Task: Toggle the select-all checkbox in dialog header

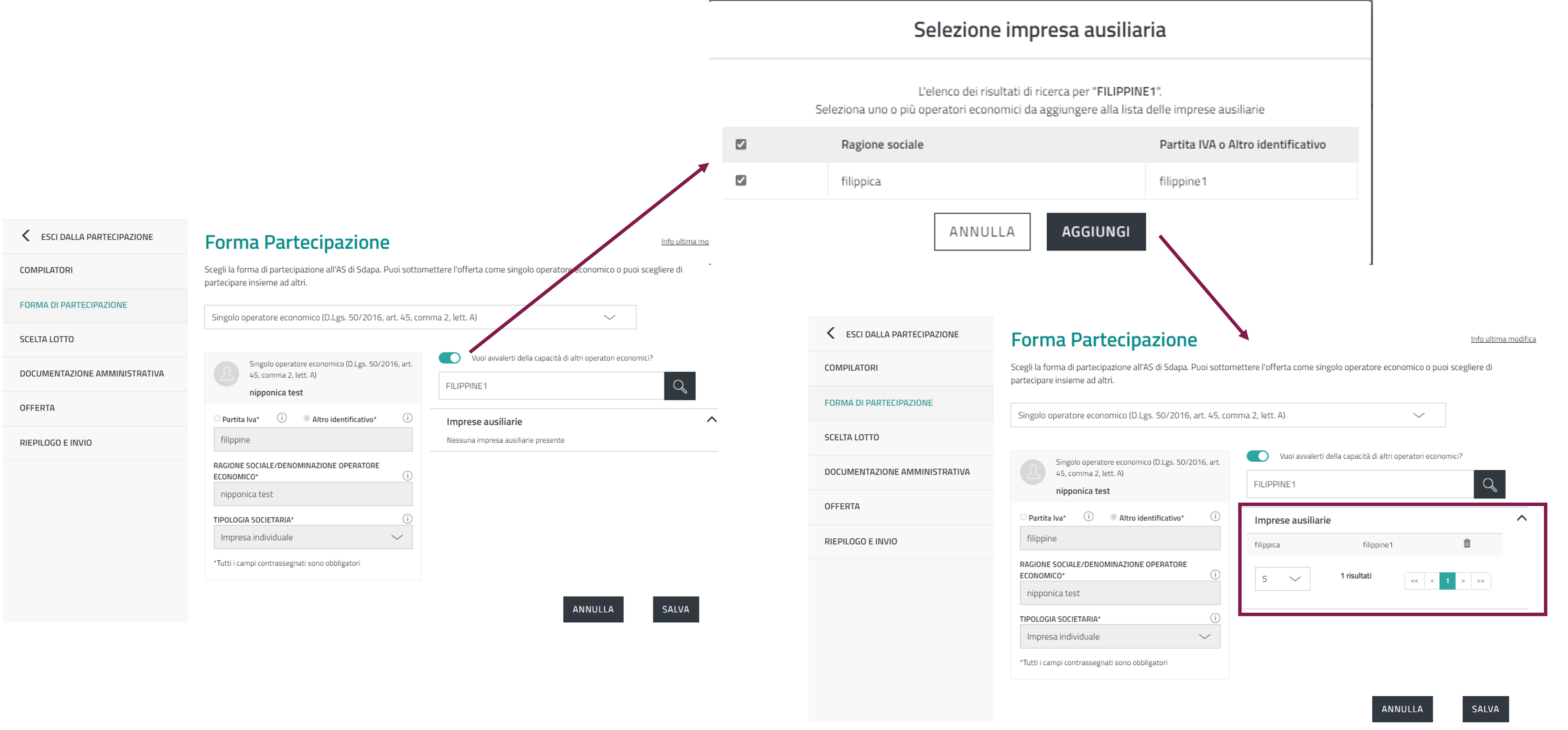Action: coord(741,144)
